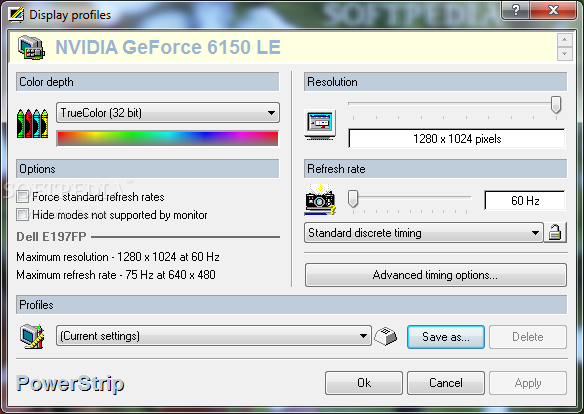Click the 60 Hz refresh rate field
The height and width of the screenshot is (414, 584).
point(525,201)
